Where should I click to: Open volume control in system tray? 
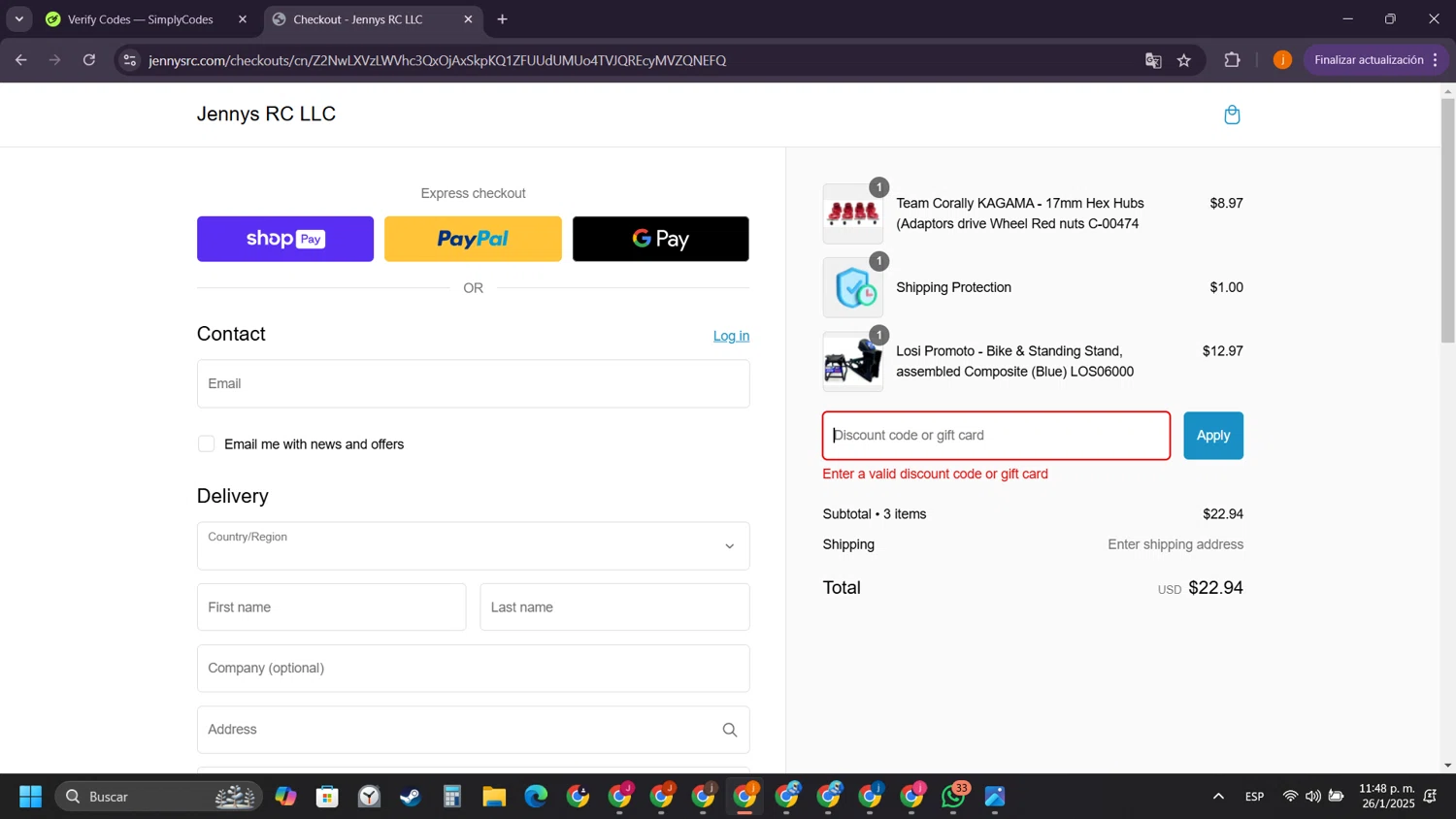(1312, 797)
